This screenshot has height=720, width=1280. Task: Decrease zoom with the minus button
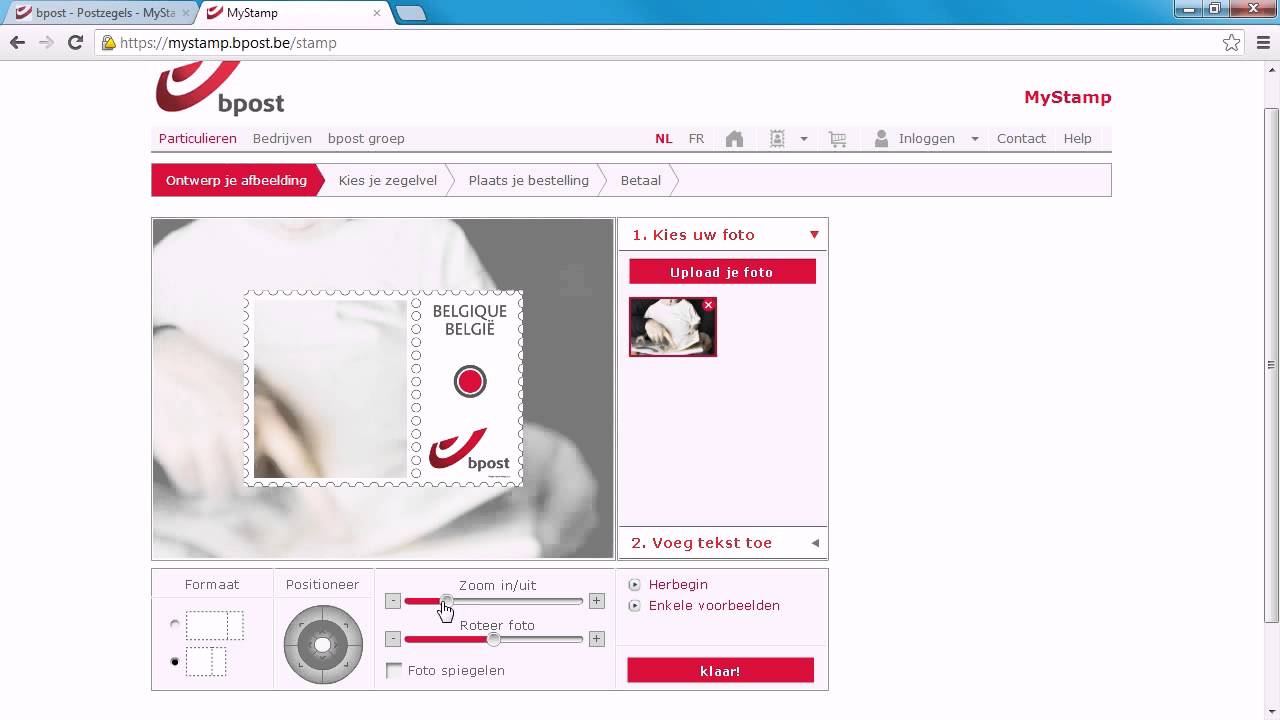(x=393, y=601)
